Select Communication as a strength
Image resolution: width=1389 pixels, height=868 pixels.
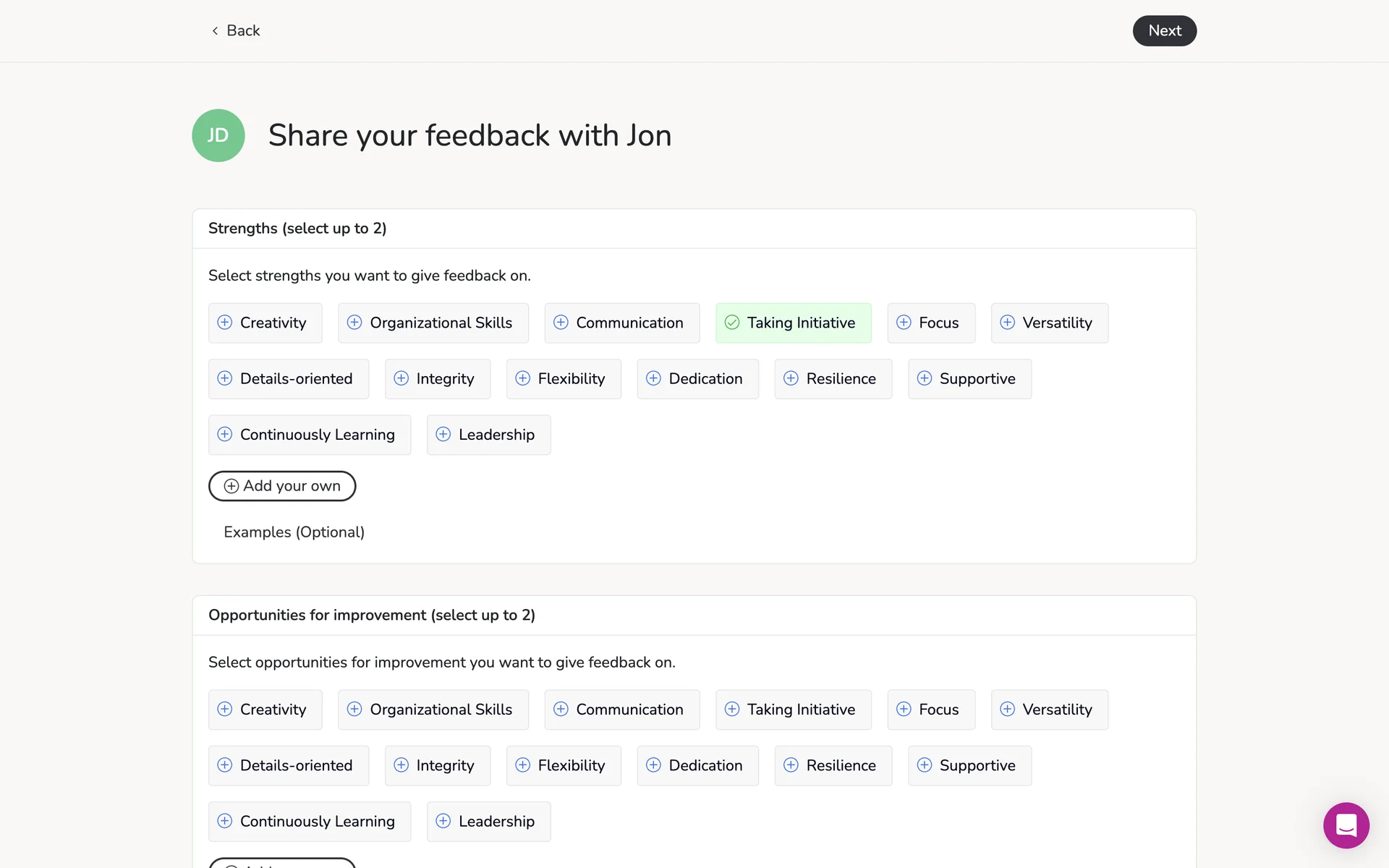(x=621, y=323)
